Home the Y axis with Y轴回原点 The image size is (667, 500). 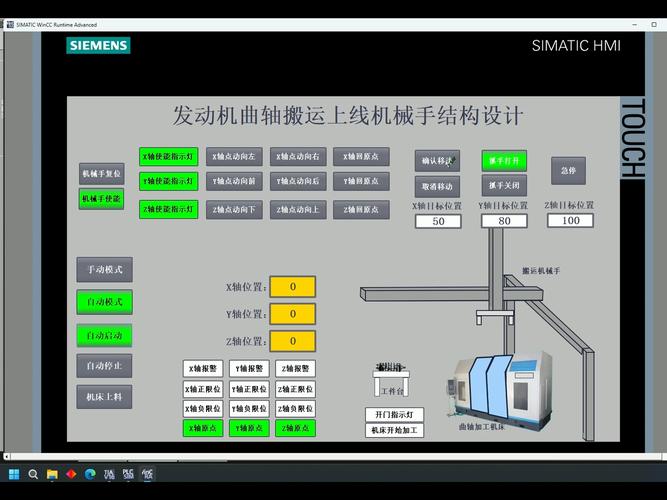point(361,181)
